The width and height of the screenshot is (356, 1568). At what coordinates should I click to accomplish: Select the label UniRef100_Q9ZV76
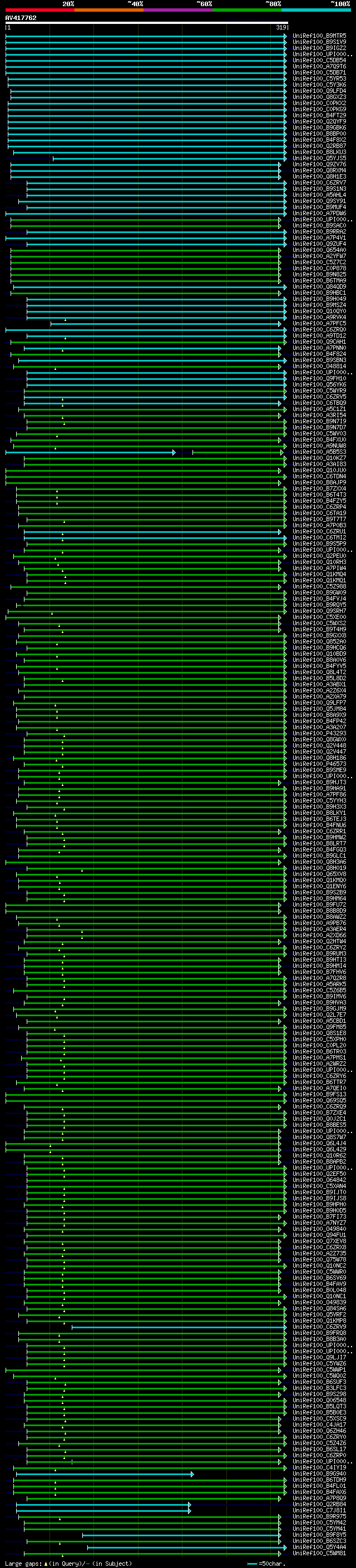tap(319, 164)
